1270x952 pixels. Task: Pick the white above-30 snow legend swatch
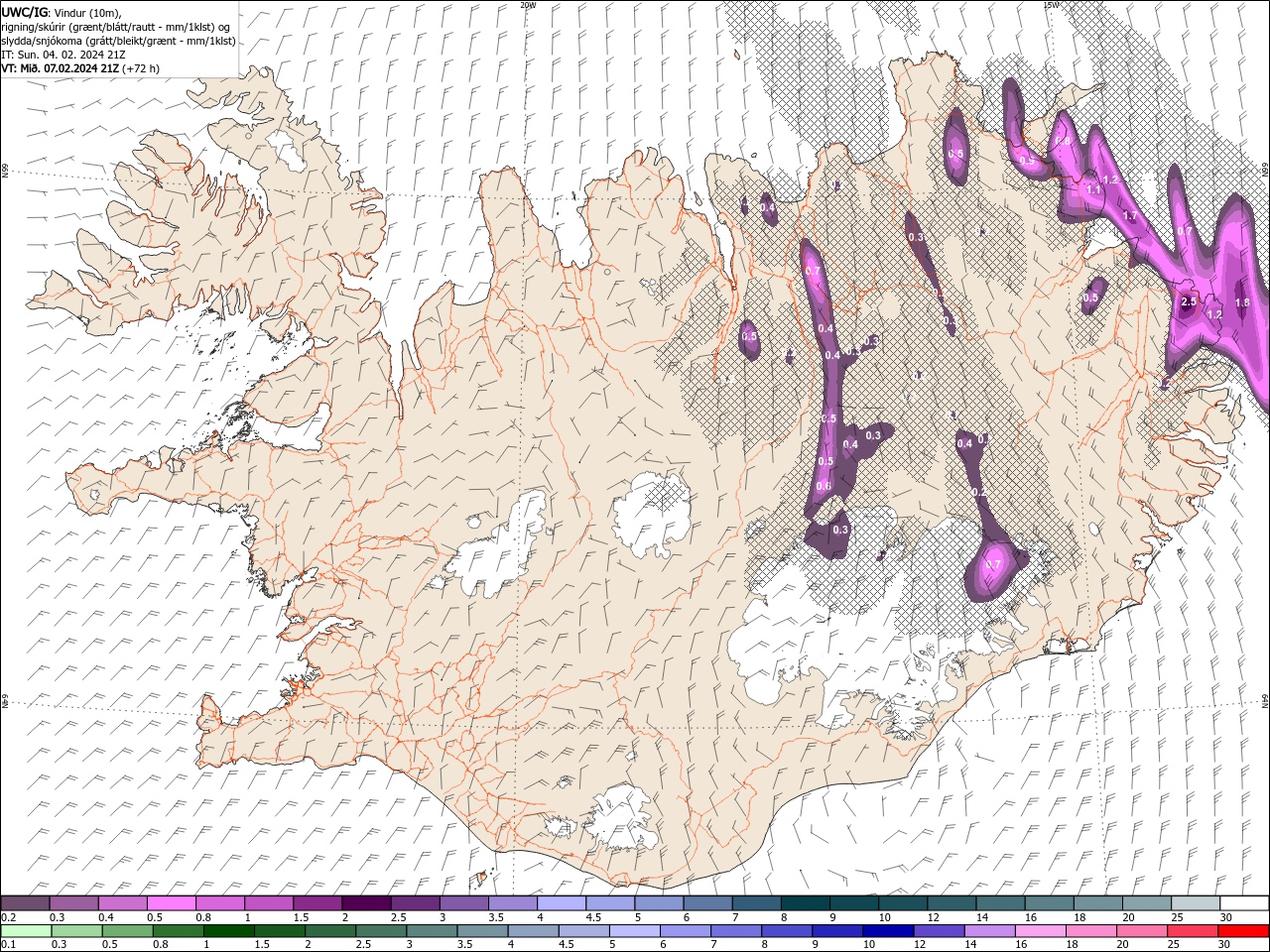click(x=1244, y=903)
